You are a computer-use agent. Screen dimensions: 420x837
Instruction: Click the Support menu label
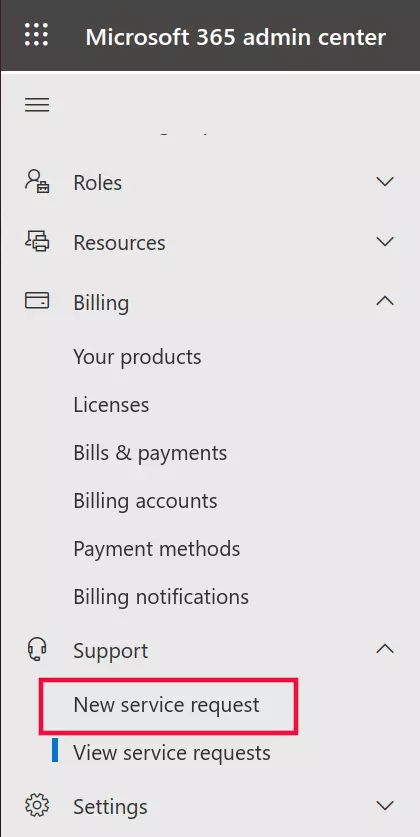click(111, 651)
